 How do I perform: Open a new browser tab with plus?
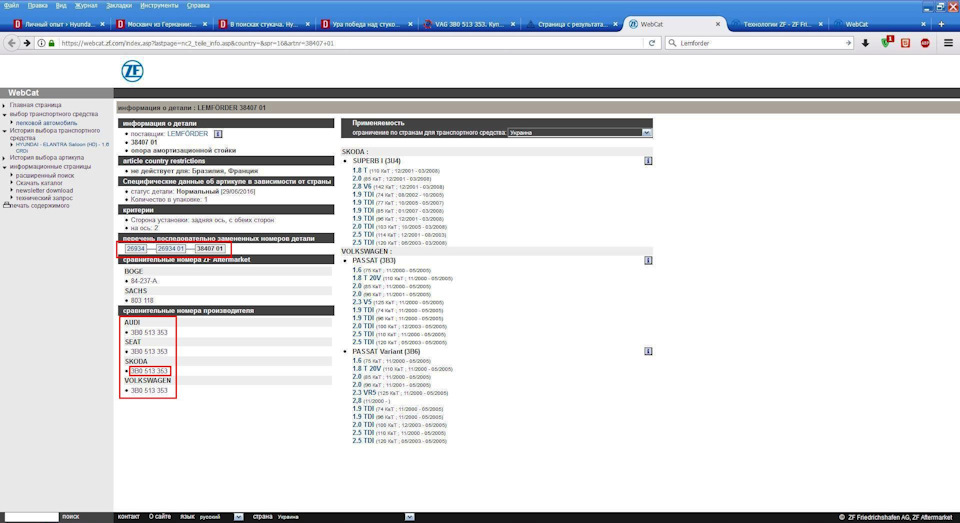941,24
